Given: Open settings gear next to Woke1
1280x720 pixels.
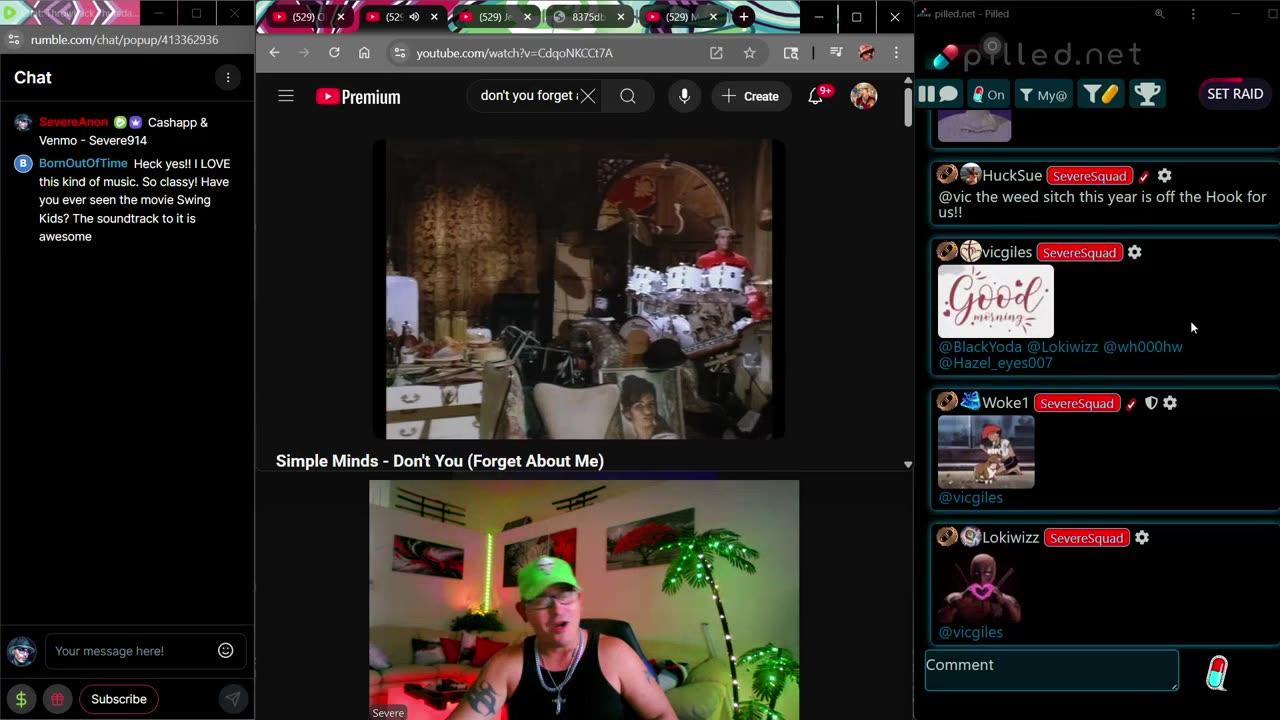Looking at the screenshot, I should coord(1170,403).
